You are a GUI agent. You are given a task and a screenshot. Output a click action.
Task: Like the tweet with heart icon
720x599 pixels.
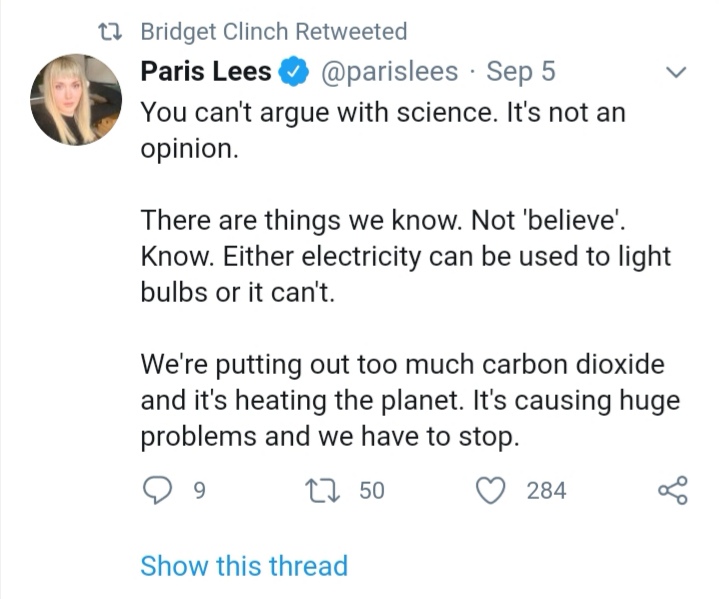(490, 490)
